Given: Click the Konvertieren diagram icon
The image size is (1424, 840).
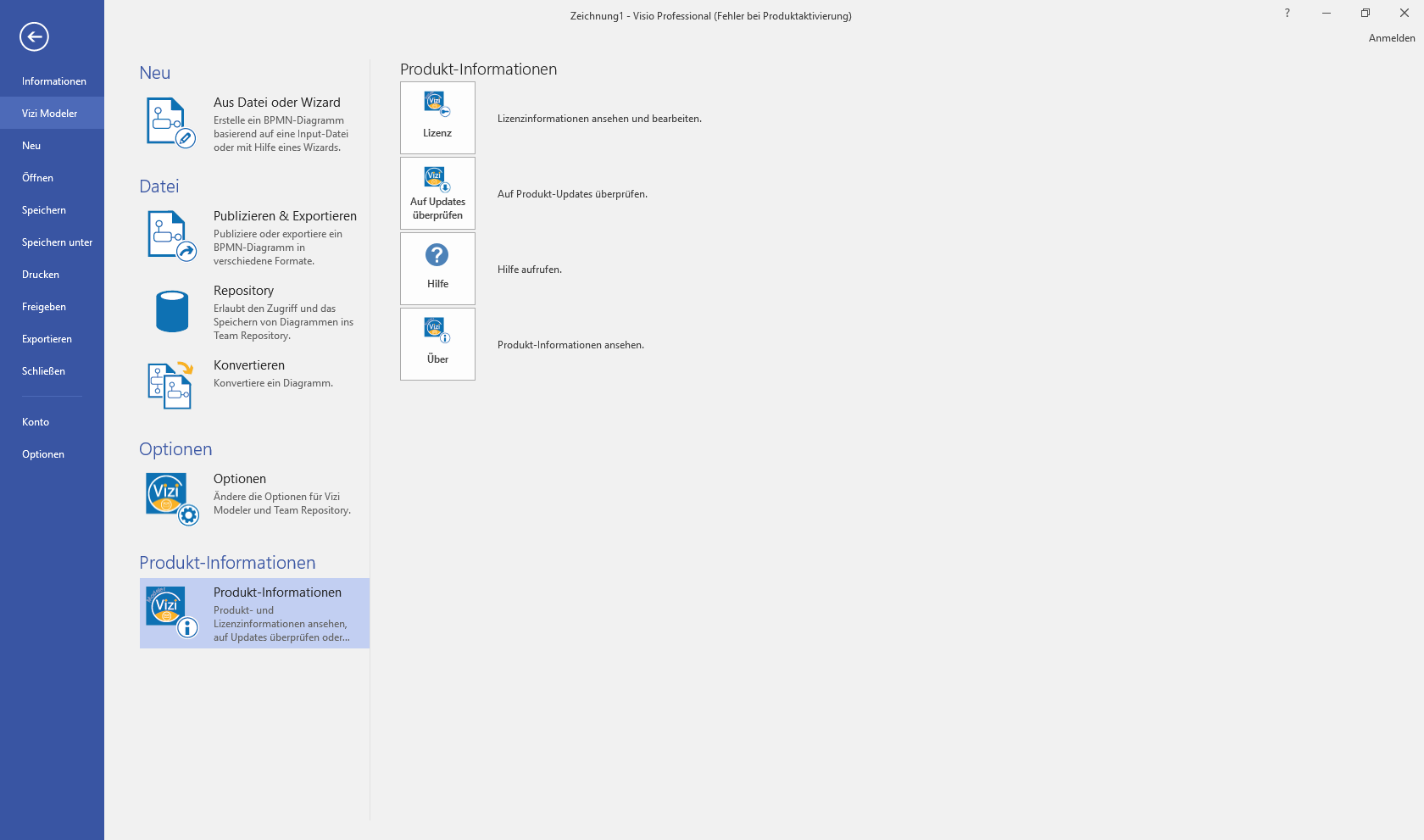Looking at the screenshot, I should (171, 386).
